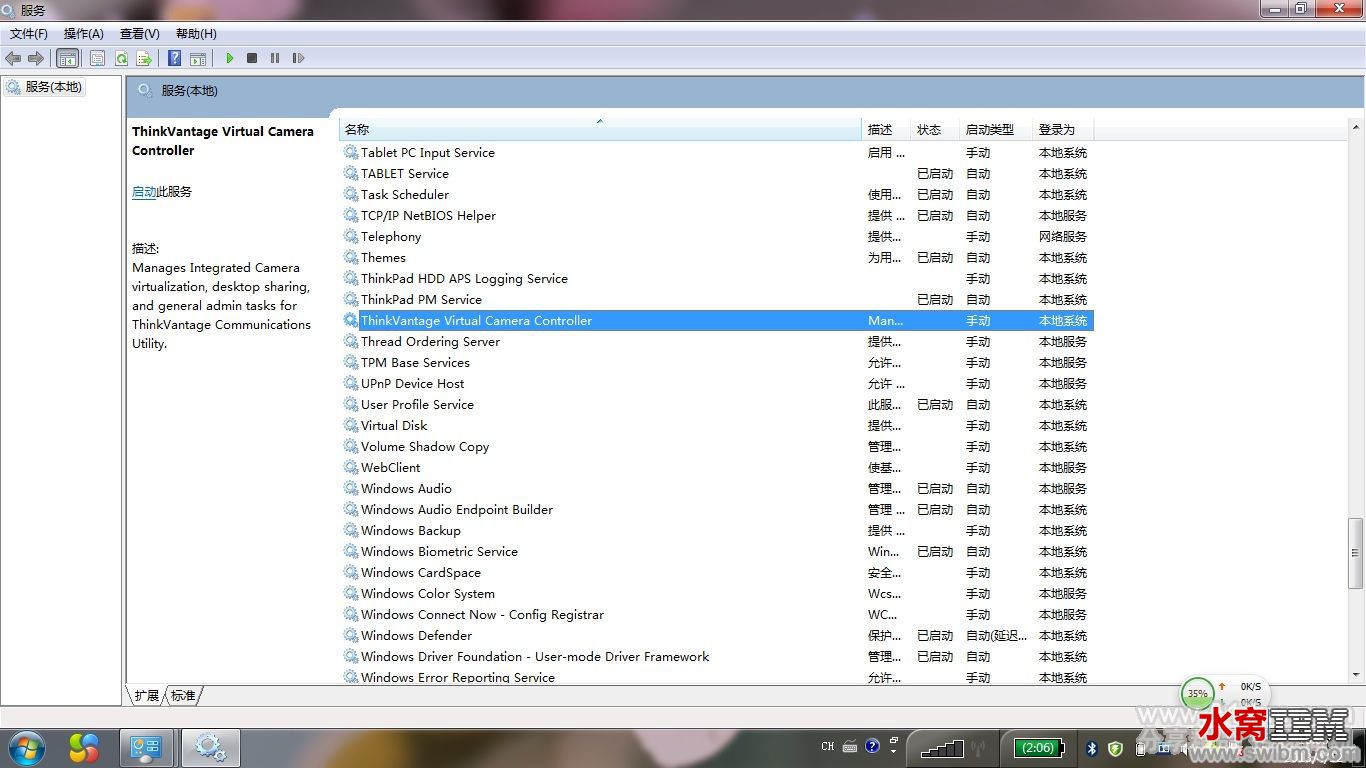Select the Task Scheduler service
Image resolution: width=1366 pixels, height=768 pixels.
click(717, 195)
